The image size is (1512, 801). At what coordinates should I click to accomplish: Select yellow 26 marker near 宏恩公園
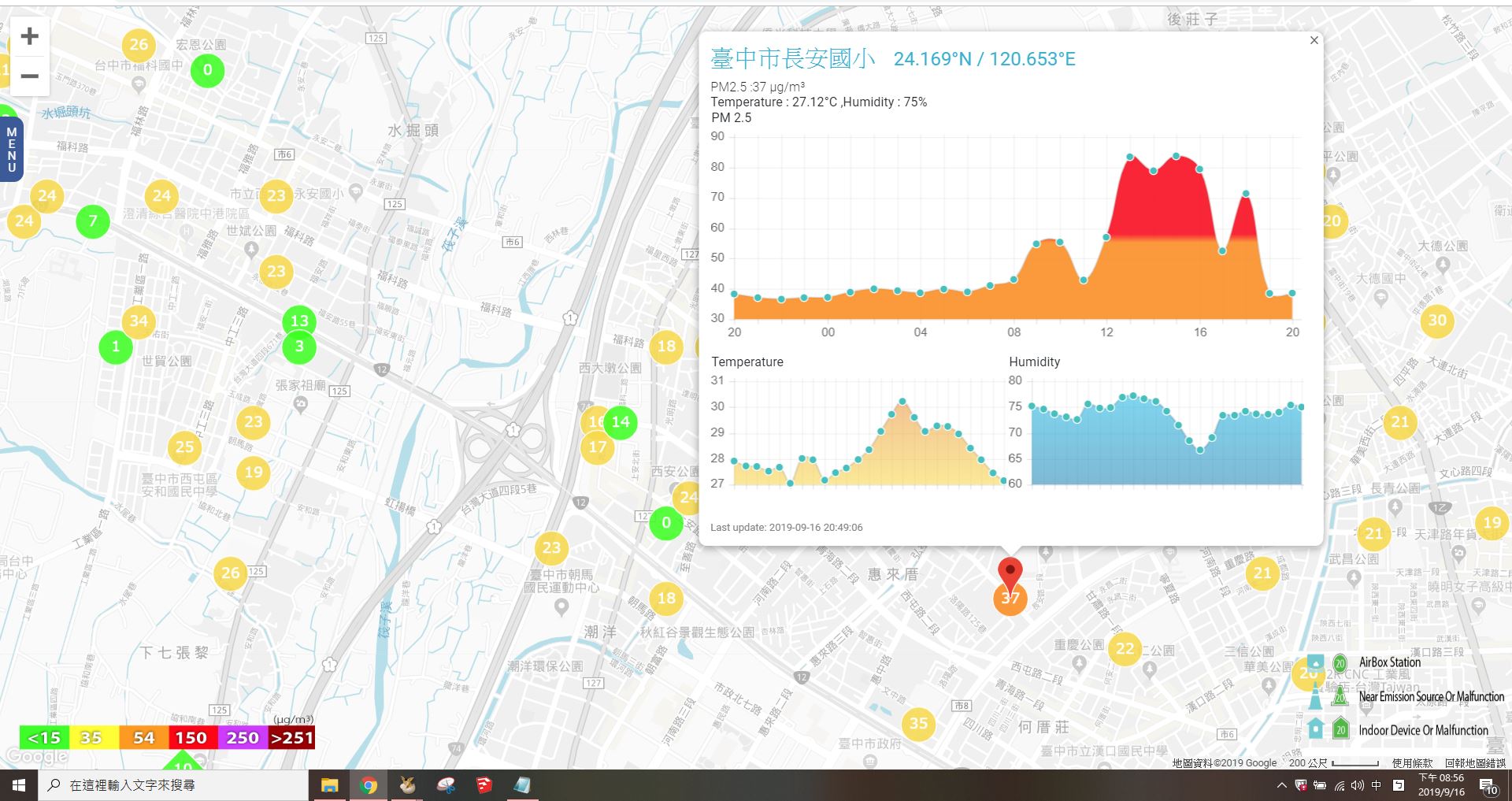(139, 45)
